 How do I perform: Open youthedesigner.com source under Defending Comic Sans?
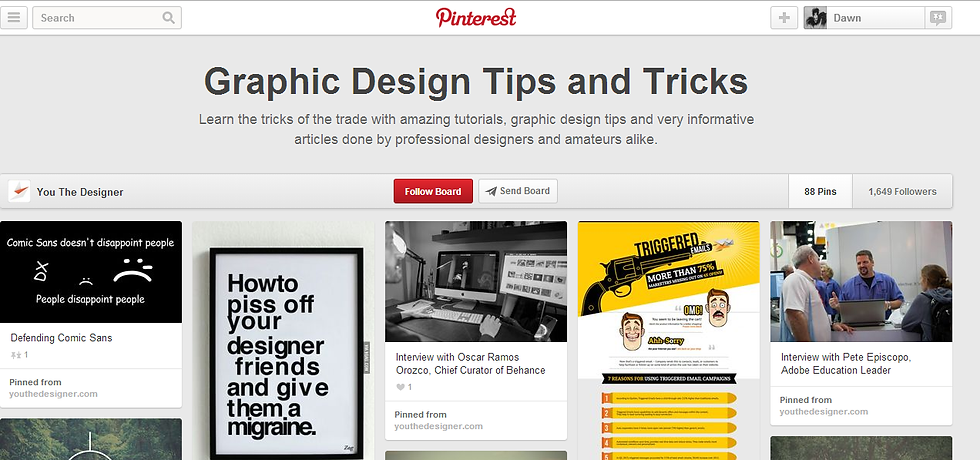click(x=53, y=394)
